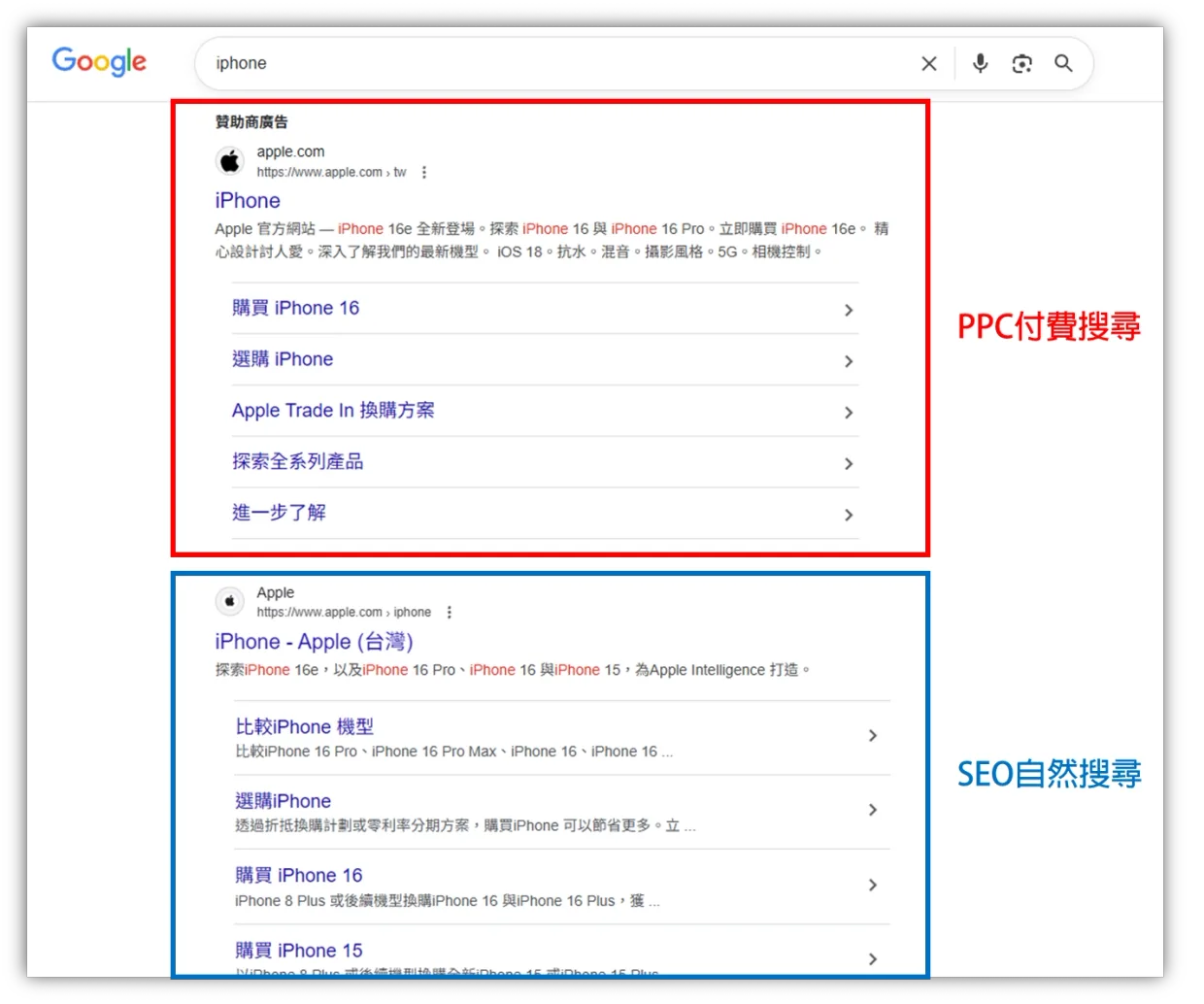1204x1004 pixels.
Task: Click the 贊助商廣告 label
Action: (x=251, y=121)
